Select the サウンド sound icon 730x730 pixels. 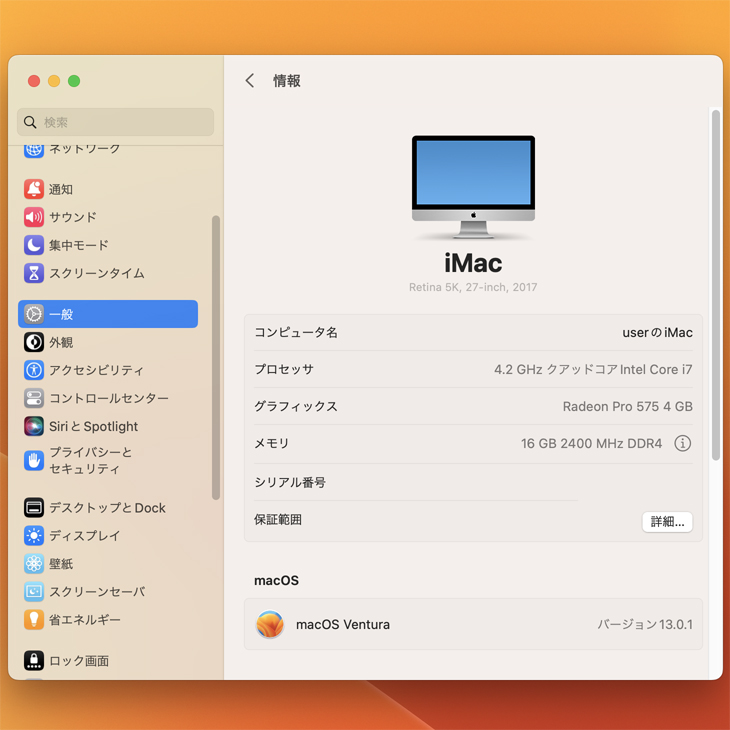click(34, 217)
